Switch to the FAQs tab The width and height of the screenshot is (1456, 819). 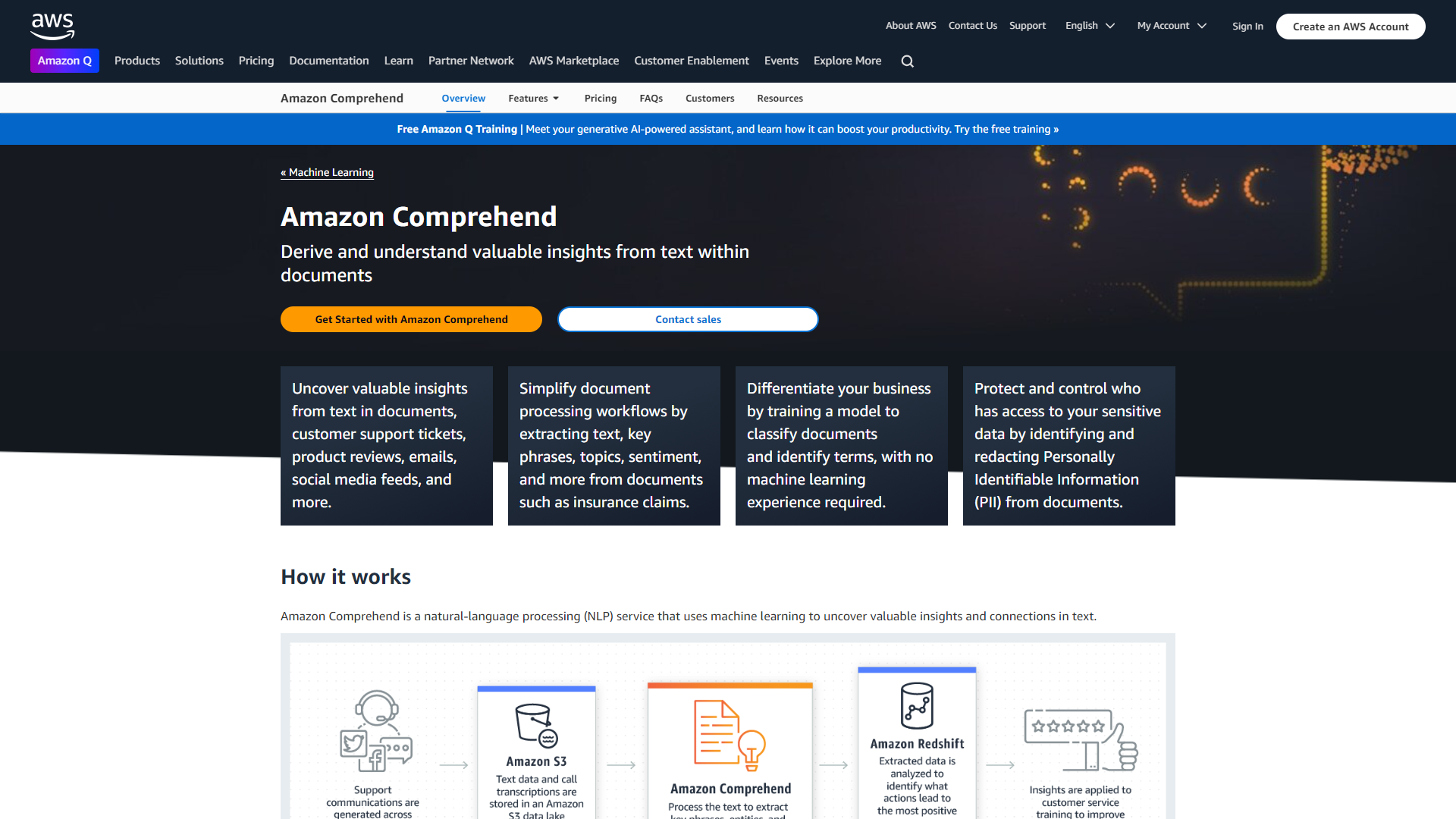tap(651, 97)
